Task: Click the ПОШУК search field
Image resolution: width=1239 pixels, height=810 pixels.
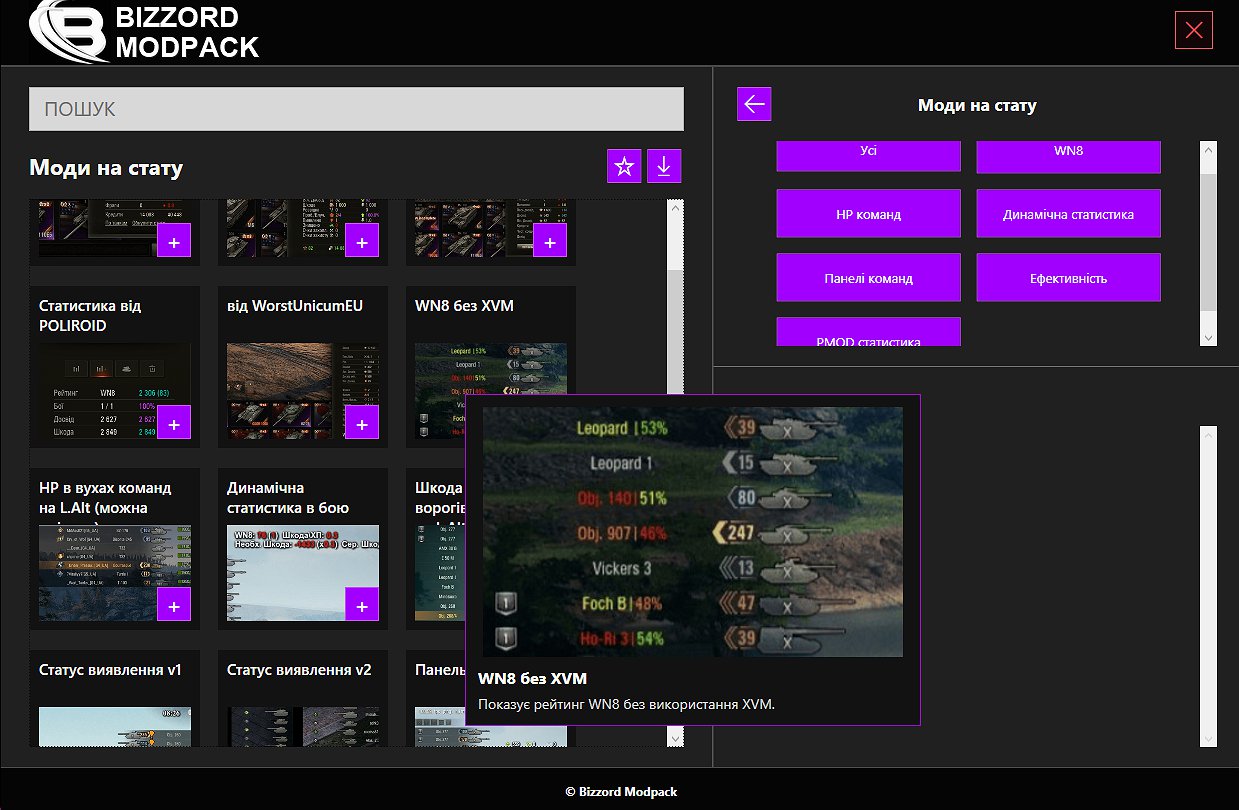Action: [x=356, y=109]
